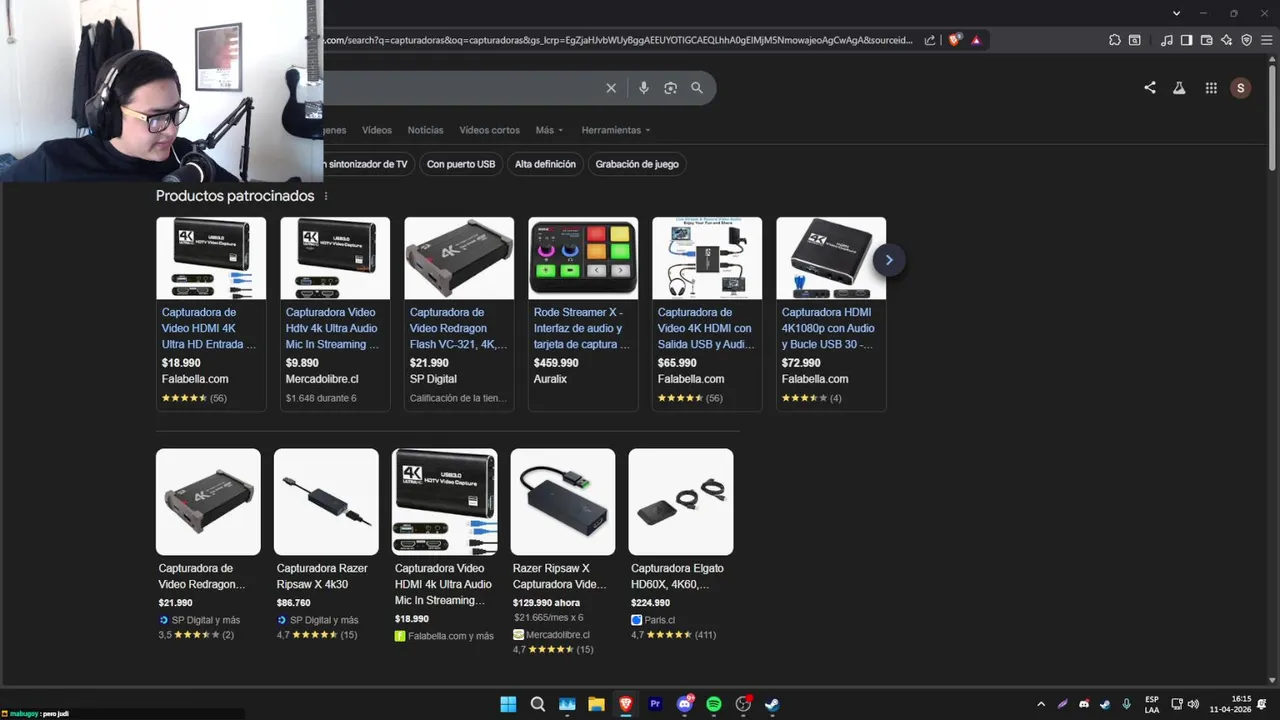Open Razer Ripsaw X Capturadora Mercadolibre listing
The width and height of the screenshot is (1280, 720).
coord(560,576)
